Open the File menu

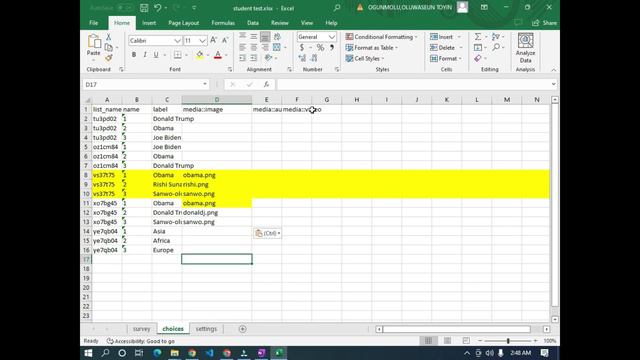[x=94, y=23]
